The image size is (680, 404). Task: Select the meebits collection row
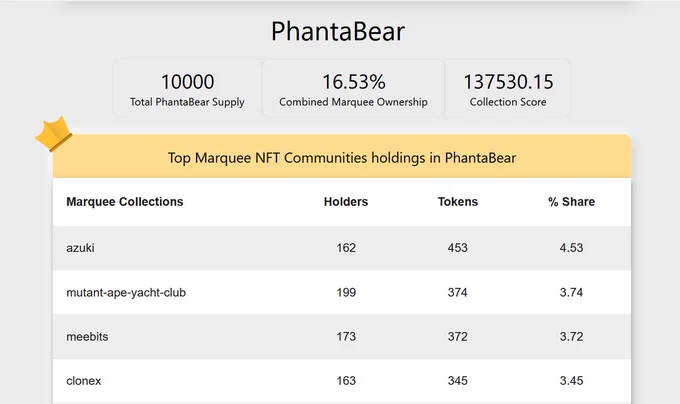pos(342,337)
